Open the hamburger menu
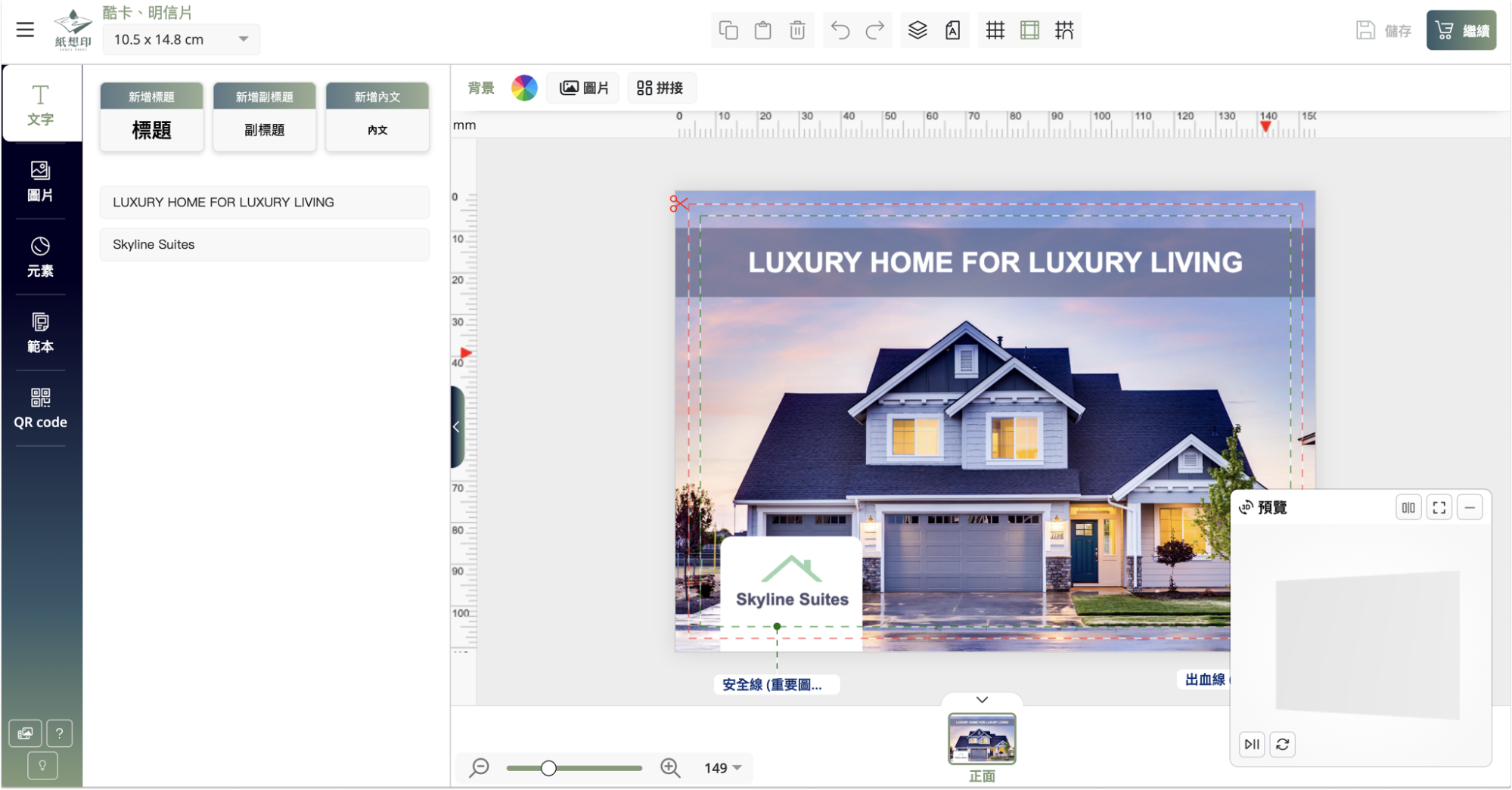 click(25, 29)
